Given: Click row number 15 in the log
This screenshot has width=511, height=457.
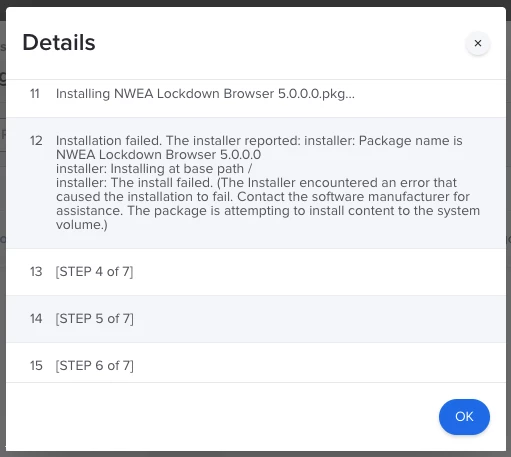Looking at the screenshot, I should (36, 366).
